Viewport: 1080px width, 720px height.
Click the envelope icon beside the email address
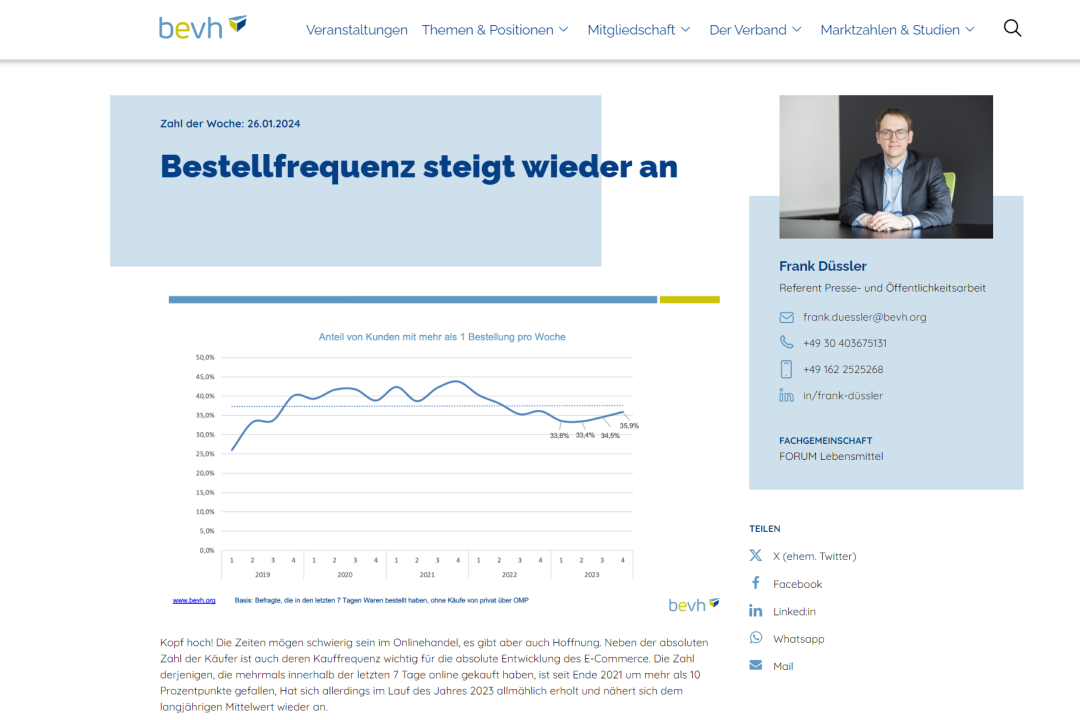pos(786,318)
